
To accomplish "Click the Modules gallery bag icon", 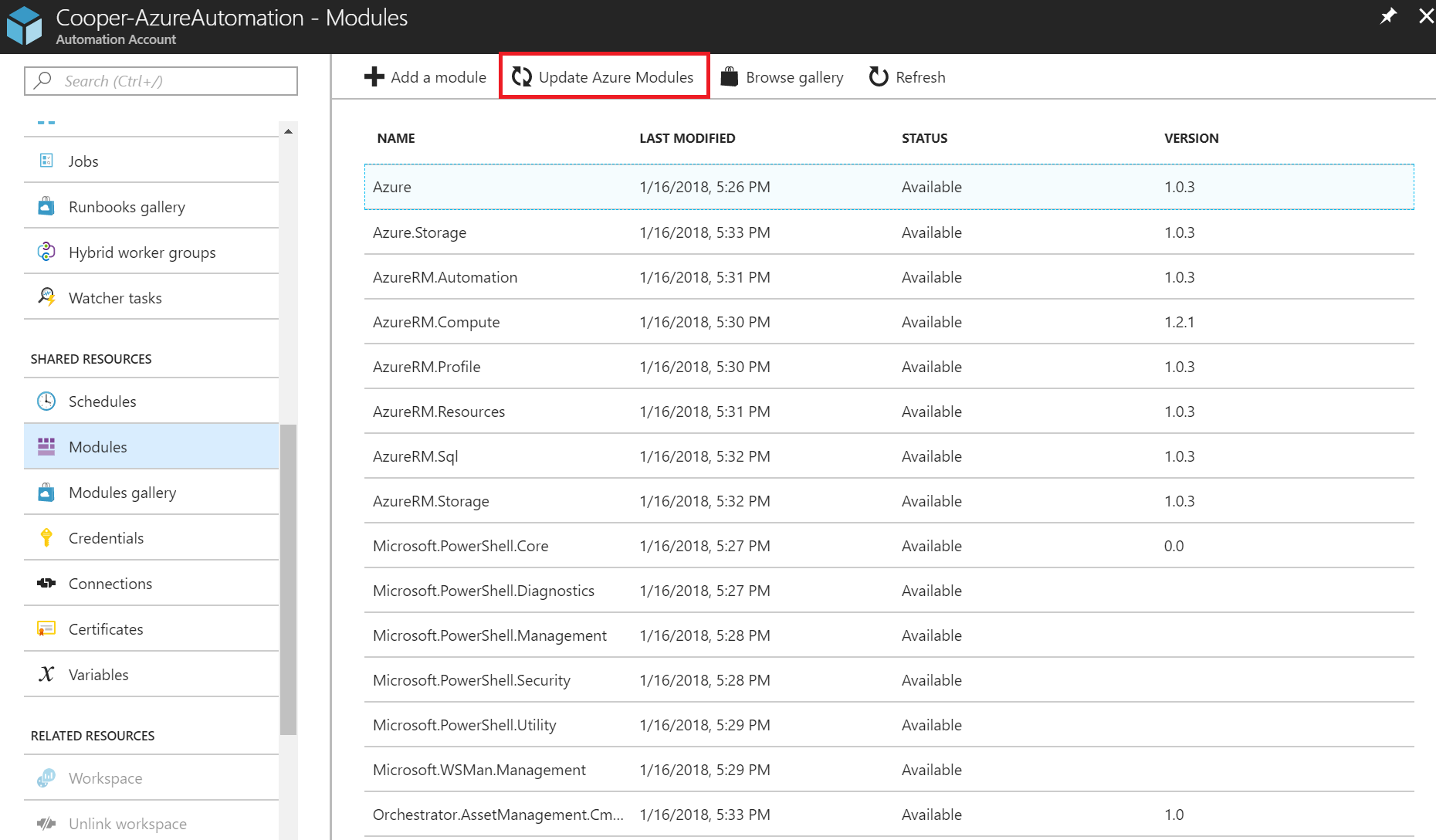I will 46,492.
